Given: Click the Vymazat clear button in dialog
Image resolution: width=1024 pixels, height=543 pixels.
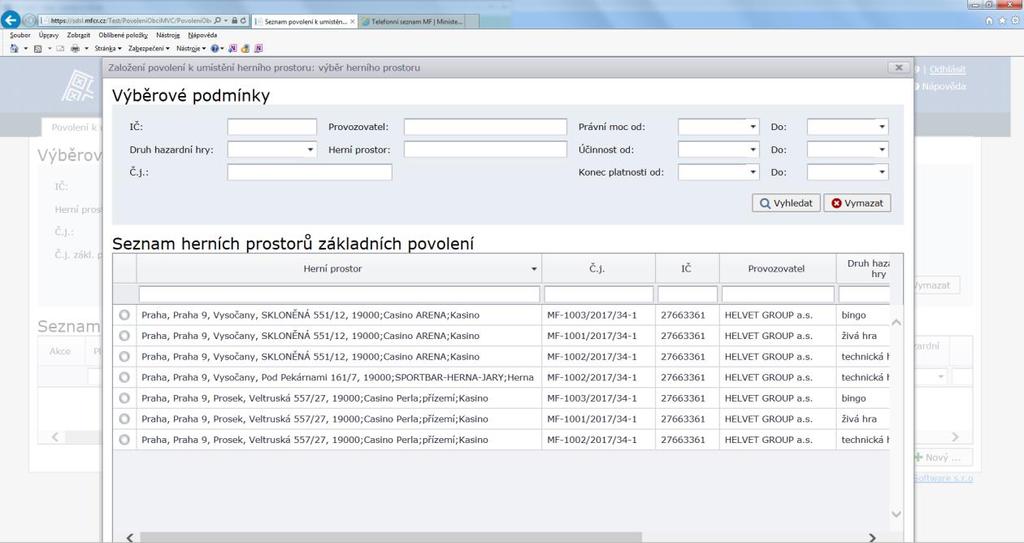Looking at the screenshot, I should [x=857, y=203].
